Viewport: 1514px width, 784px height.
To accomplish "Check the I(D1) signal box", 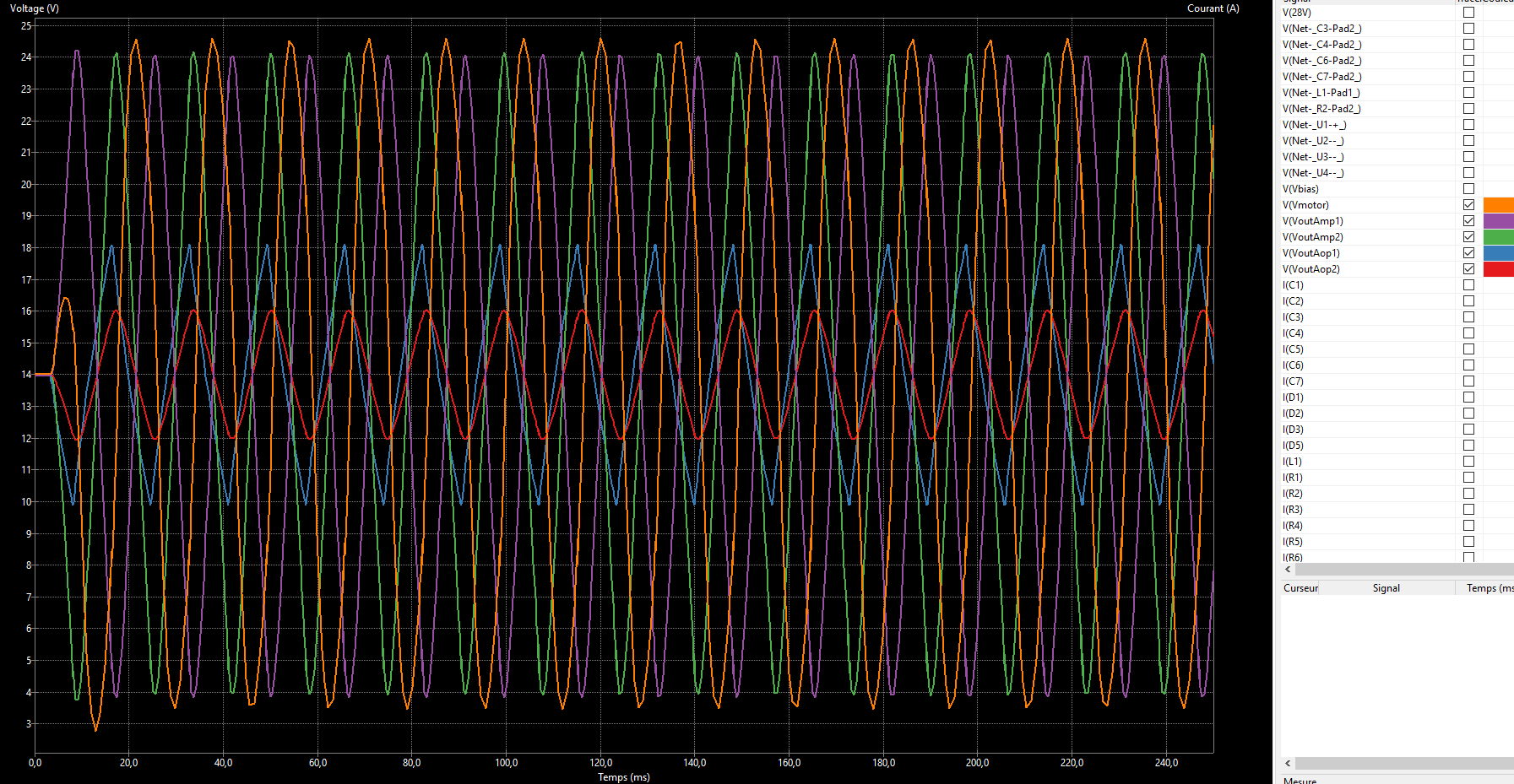I will click(1468, 397).
